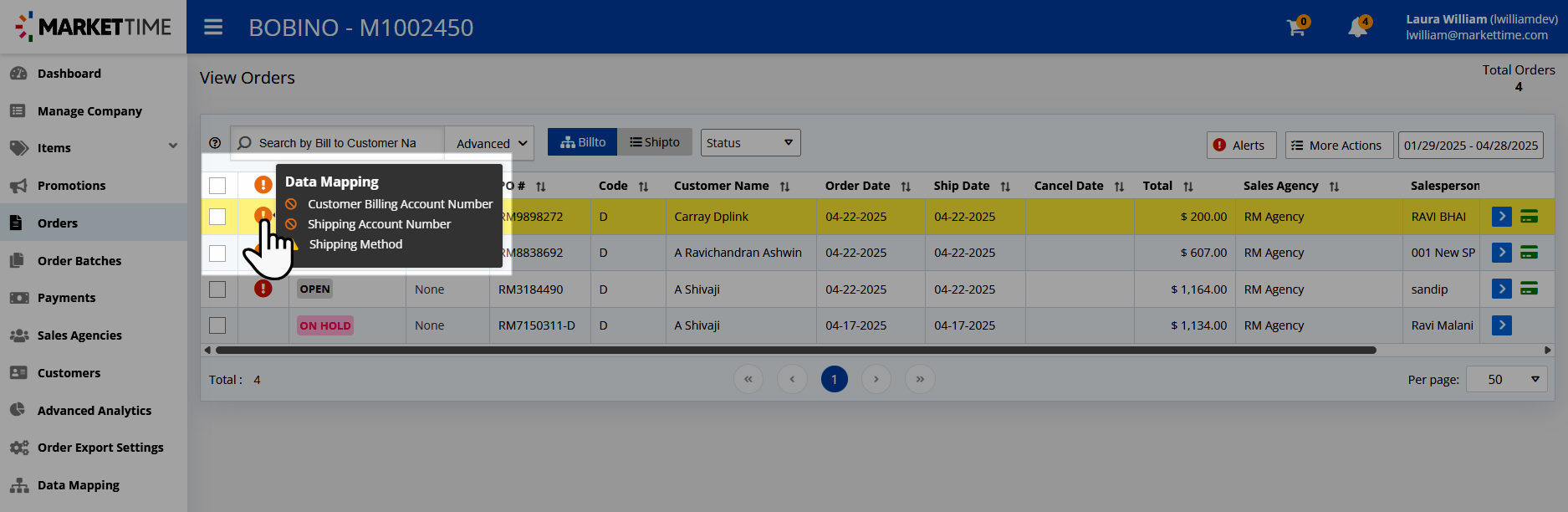Click the Order Batches sidebar icon
Viewport: 1568px width, 512px height.
(18, 260)
